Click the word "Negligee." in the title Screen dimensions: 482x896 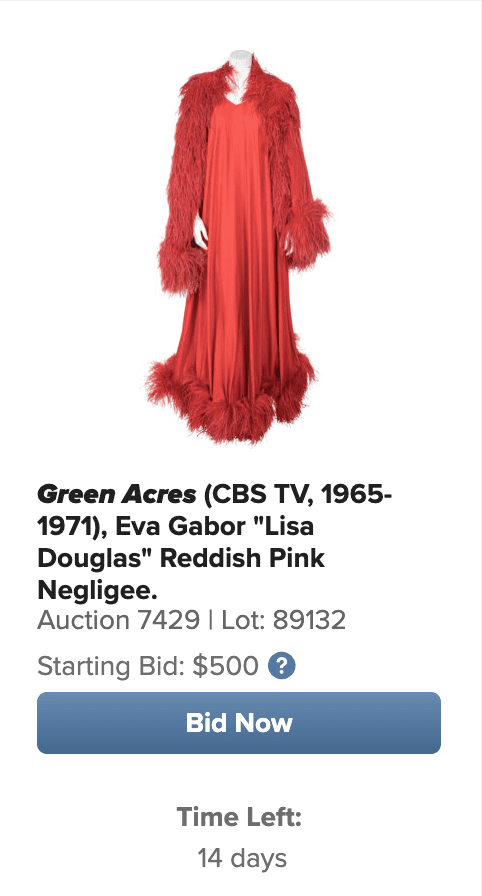[x=97, y=590]
